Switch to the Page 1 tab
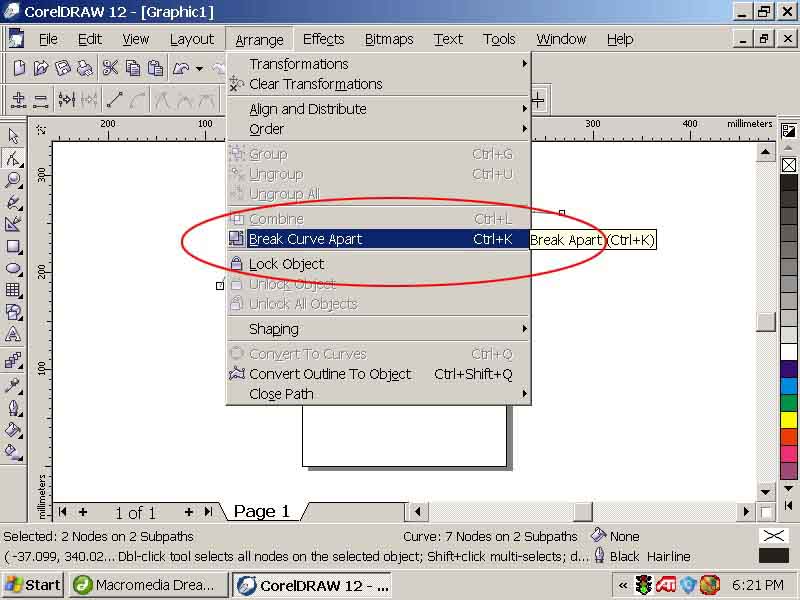 (262, 511)
